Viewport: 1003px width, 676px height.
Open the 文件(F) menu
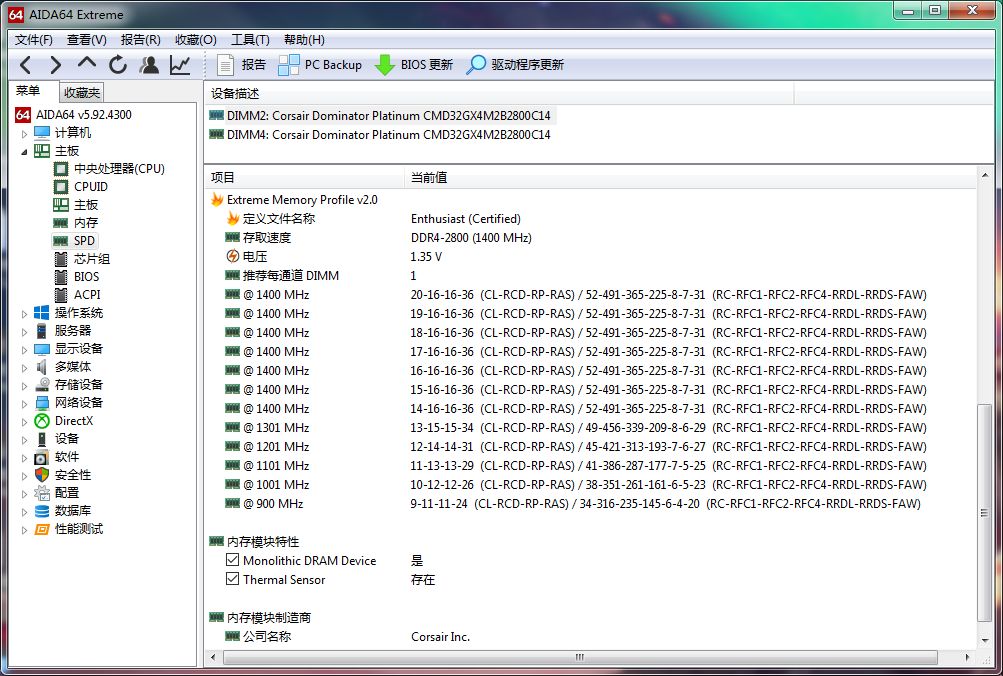(x=34, y=40)
